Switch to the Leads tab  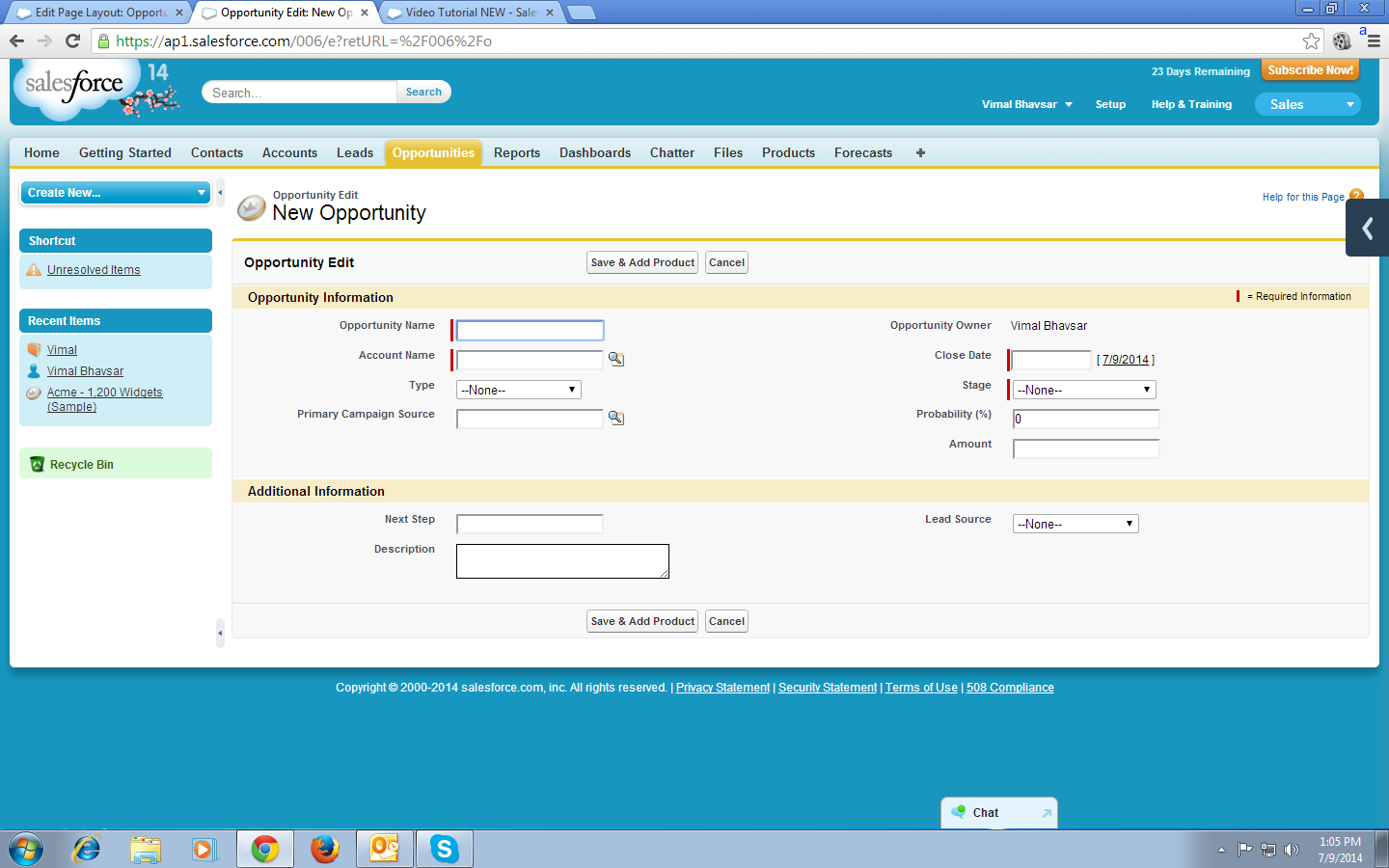point(355,152)
